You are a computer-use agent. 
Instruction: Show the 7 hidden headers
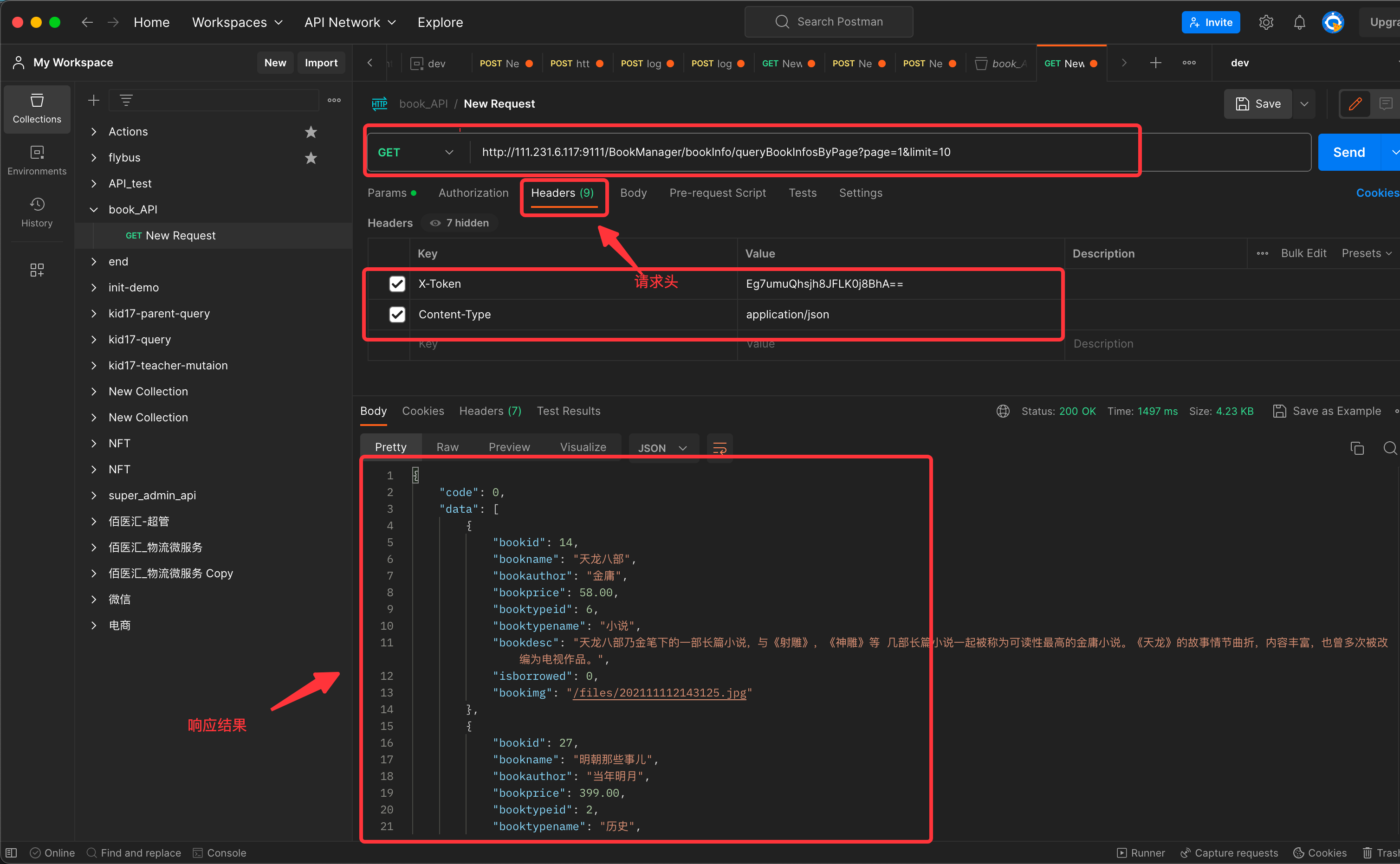(460, 223)
